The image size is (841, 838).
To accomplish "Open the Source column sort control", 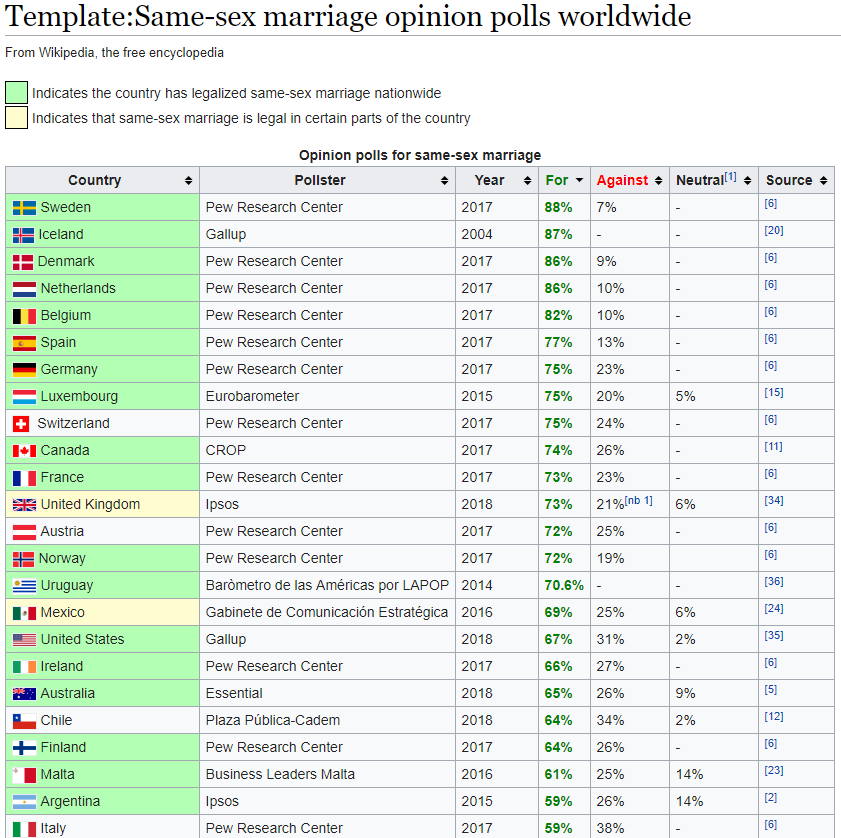I will pyautogui.click(x=822, y=180).
